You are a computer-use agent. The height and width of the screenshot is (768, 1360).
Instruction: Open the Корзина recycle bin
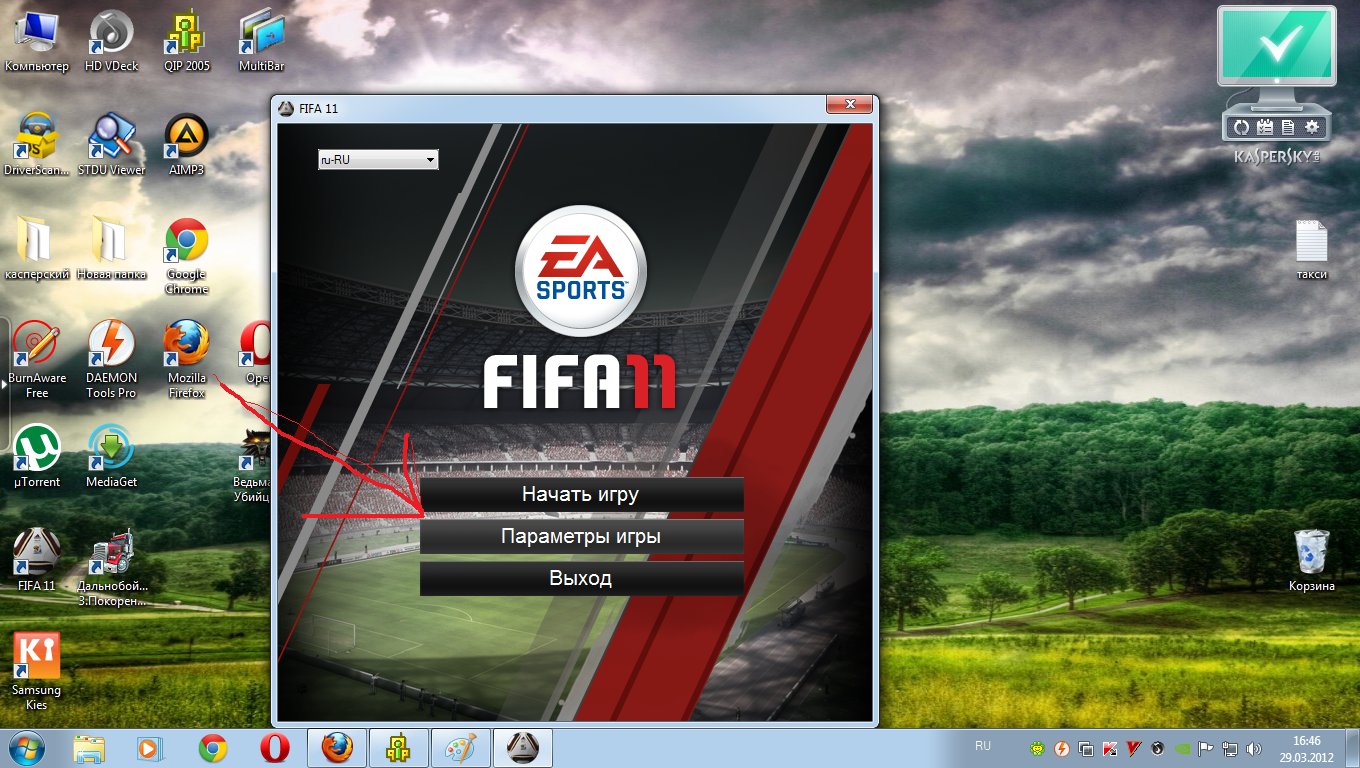1311,560
